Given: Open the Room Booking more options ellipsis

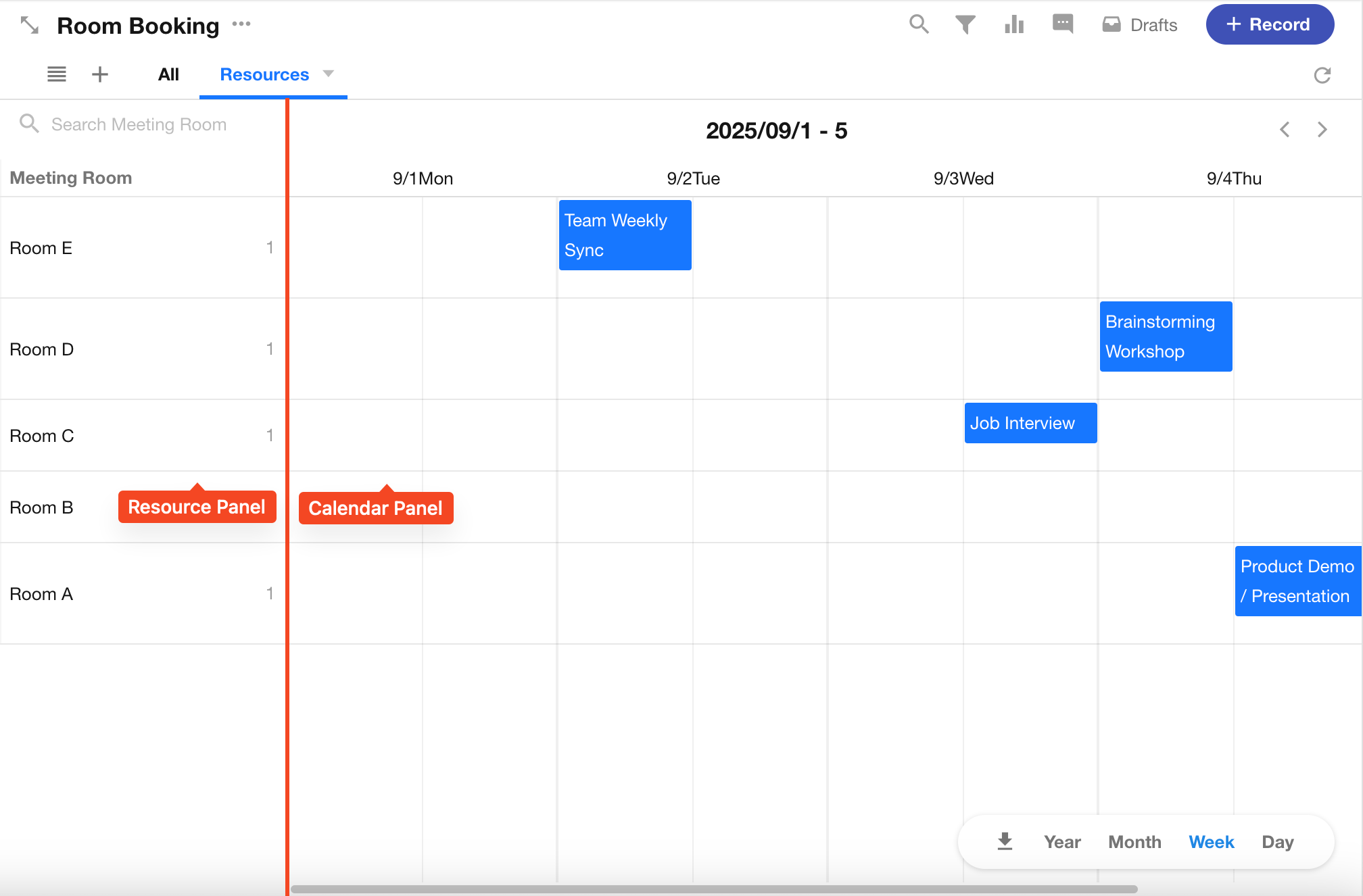Looking at the screenshot, I should [241, 24].
